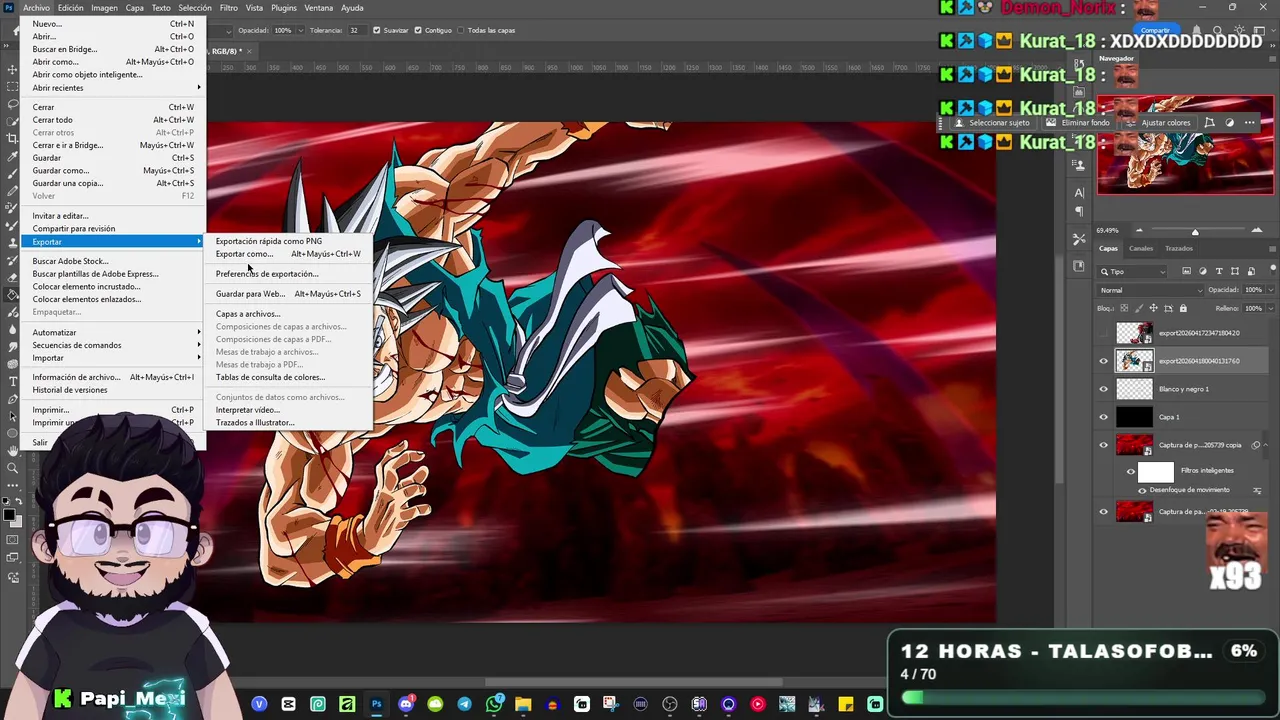Click the Lock all padlock icon
The image size is (1280, 720).
click(1183, 308)
